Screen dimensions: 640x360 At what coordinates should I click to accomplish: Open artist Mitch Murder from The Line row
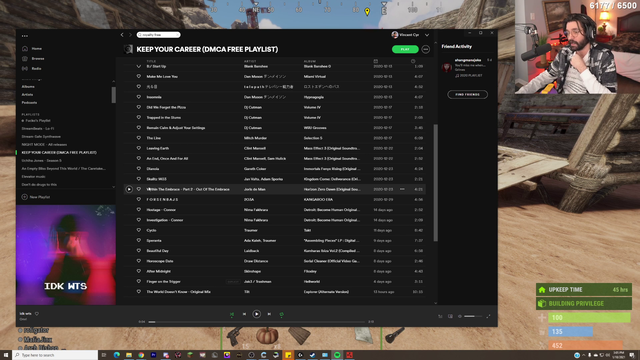click(x=255, y=138)
